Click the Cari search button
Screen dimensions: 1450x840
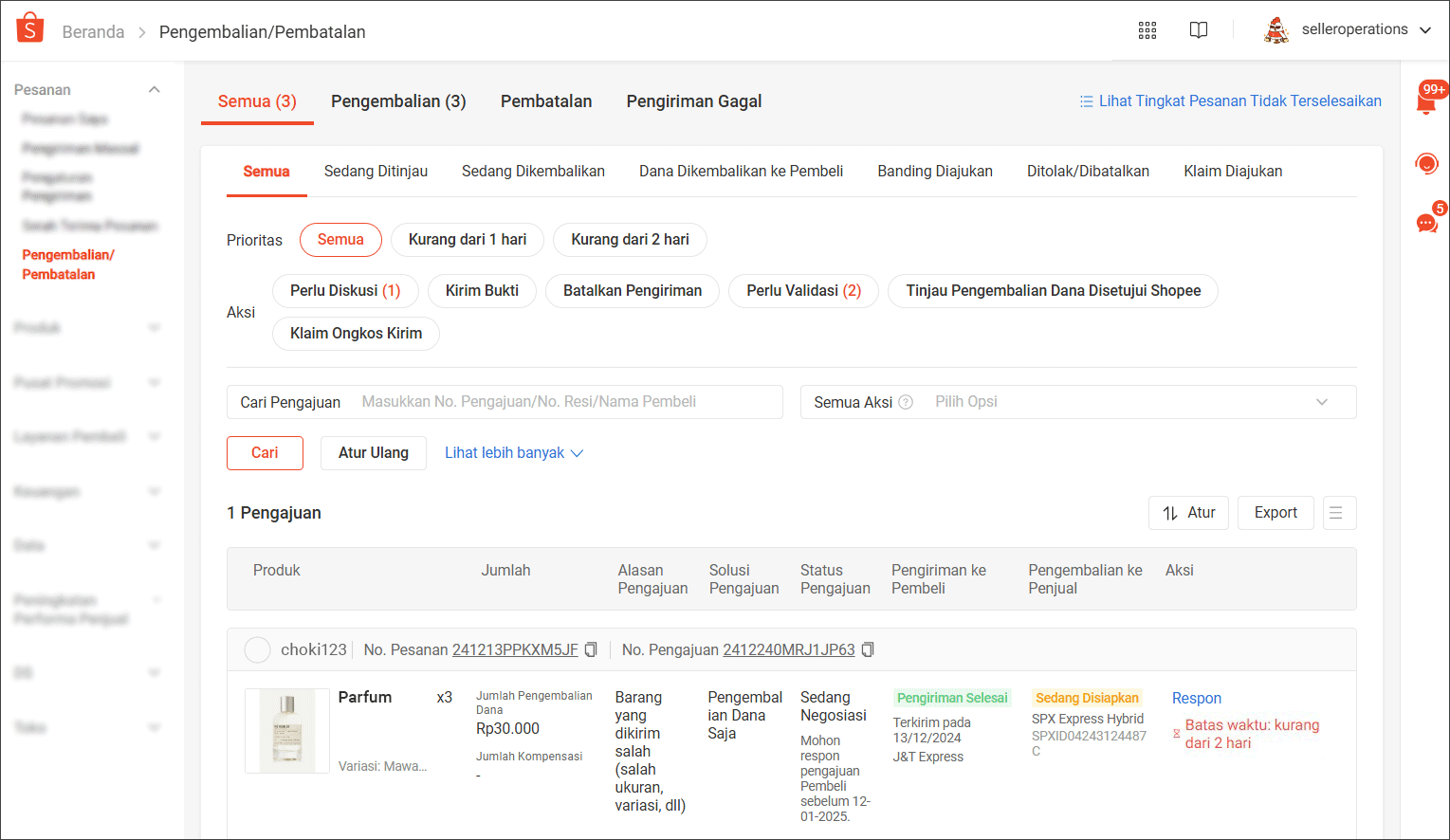(x=265, y=453)
